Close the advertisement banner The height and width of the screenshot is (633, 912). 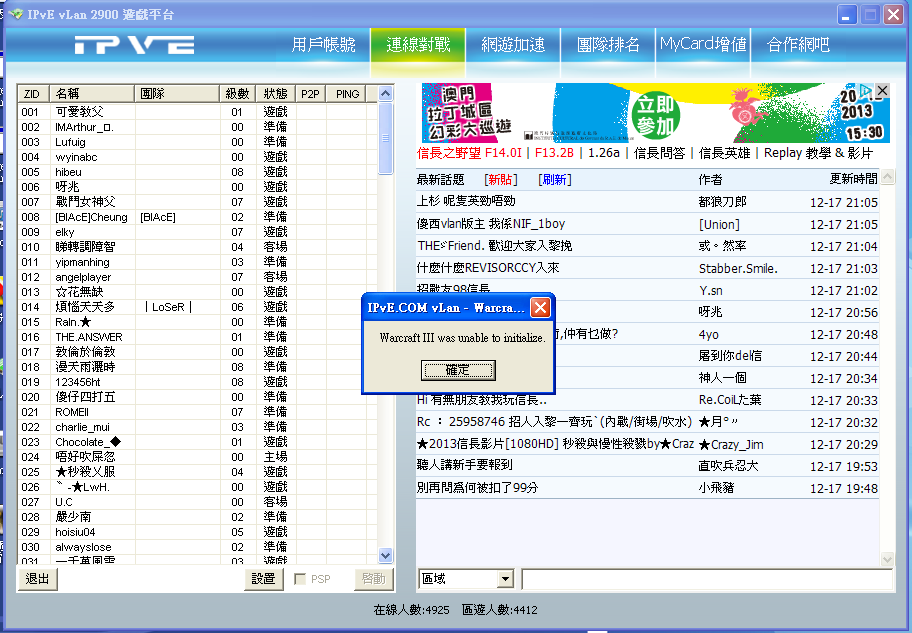point(882,90)
